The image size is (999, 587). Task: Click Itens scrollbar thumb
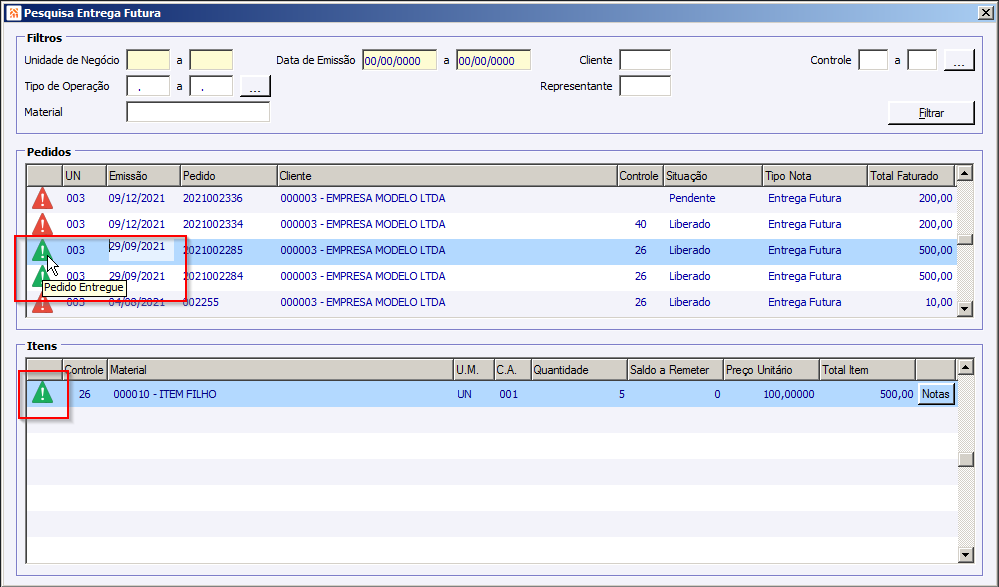point(965,459)
